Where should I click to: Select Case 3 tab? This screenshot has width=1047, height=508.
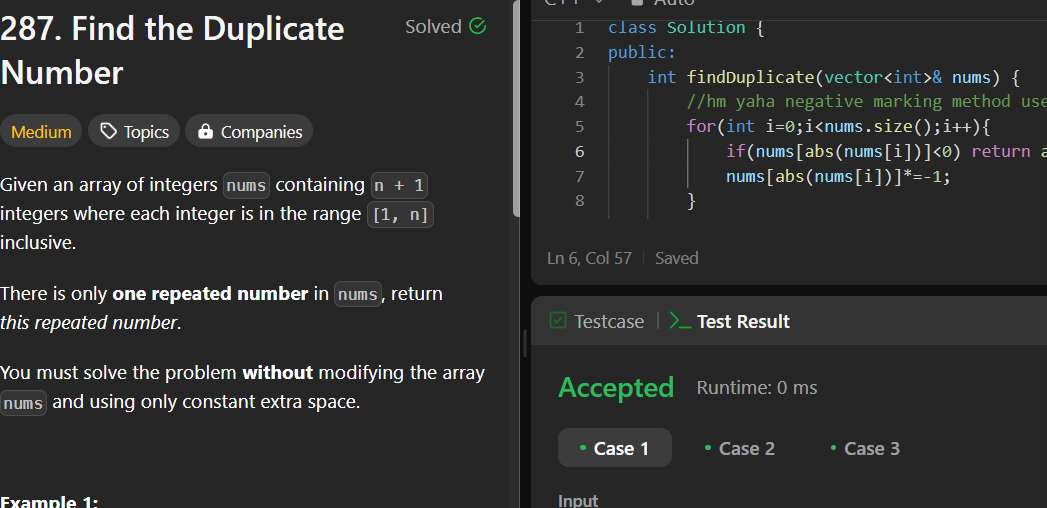(x=865, y=448)
